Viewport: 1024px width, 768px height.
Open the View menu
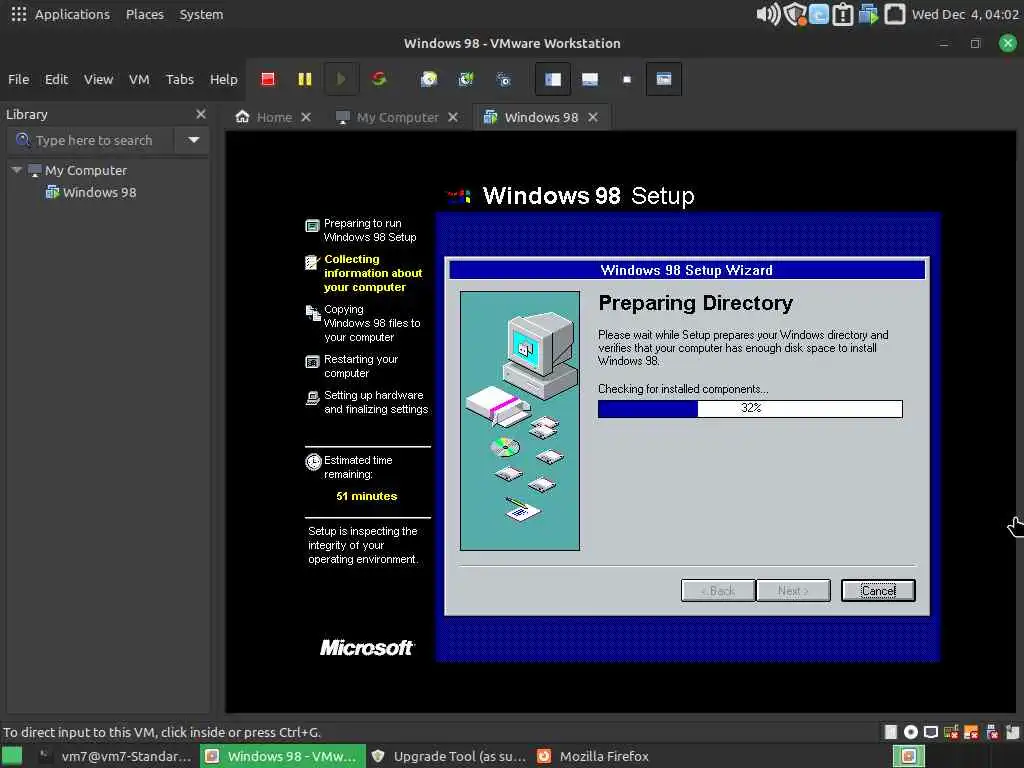click(98, 79)
